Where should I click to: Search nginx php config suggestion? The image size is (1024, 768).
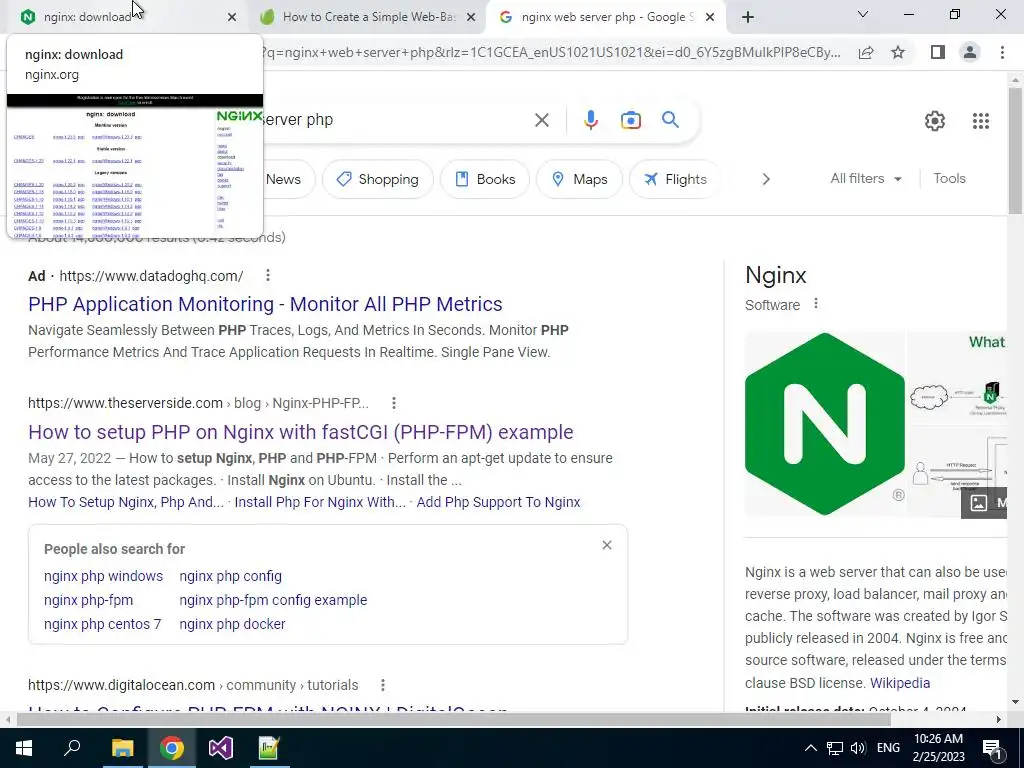231,576
